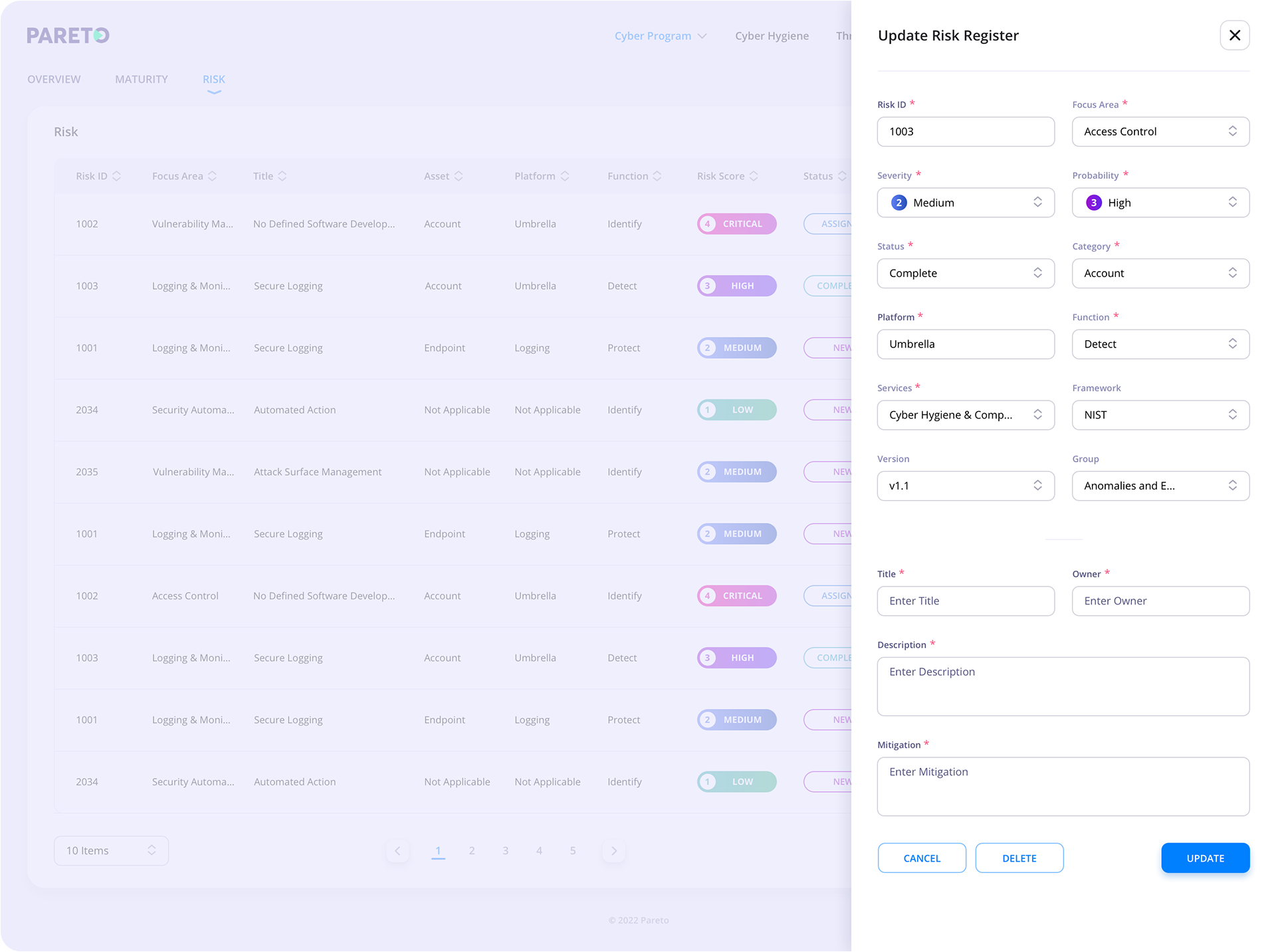
Task: Open the Severity dropdown showing Medium
Action: click(x=966, y=203)
